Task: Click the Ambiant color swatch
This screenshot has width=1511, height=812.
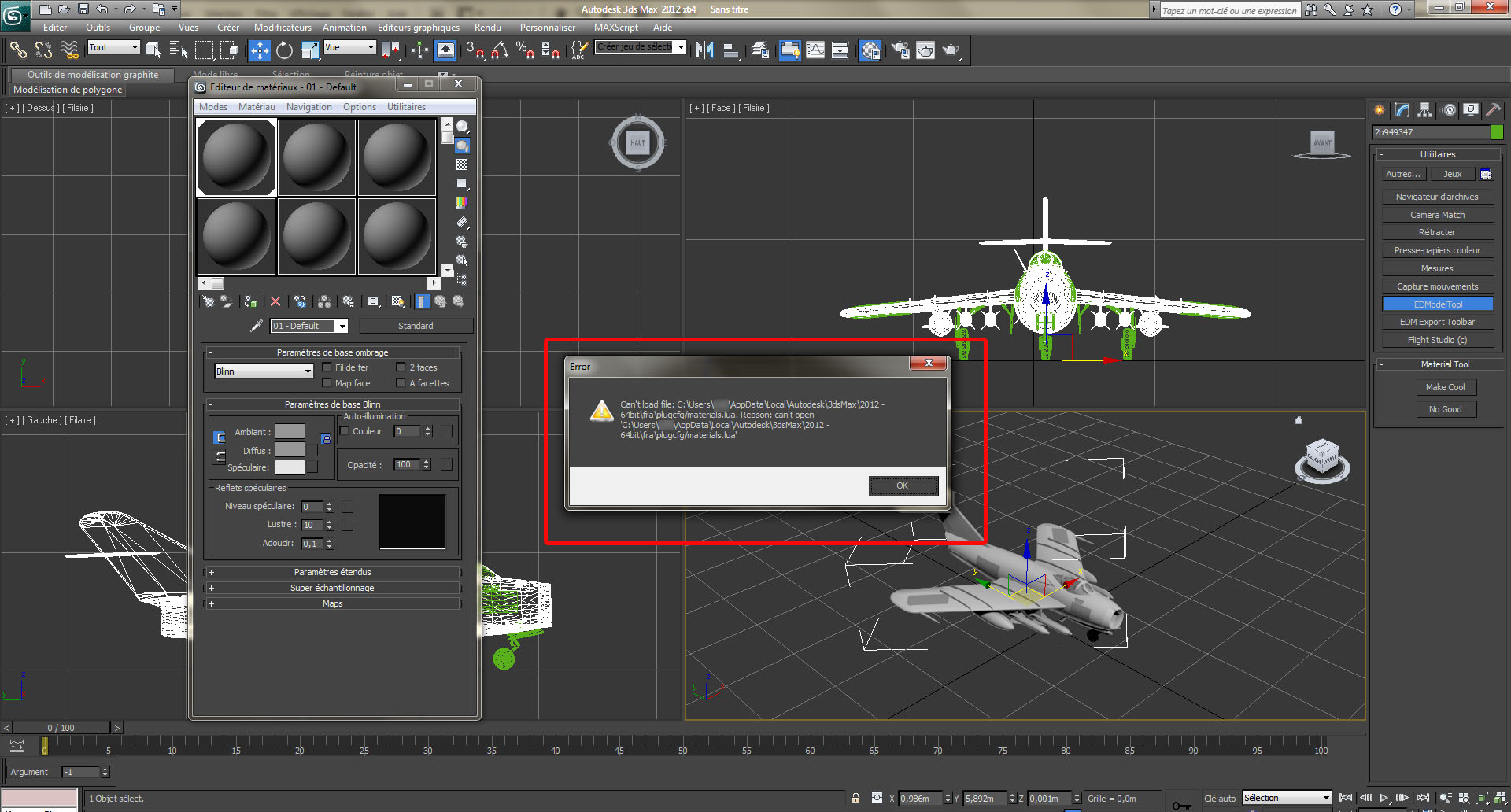Action: 290,431
